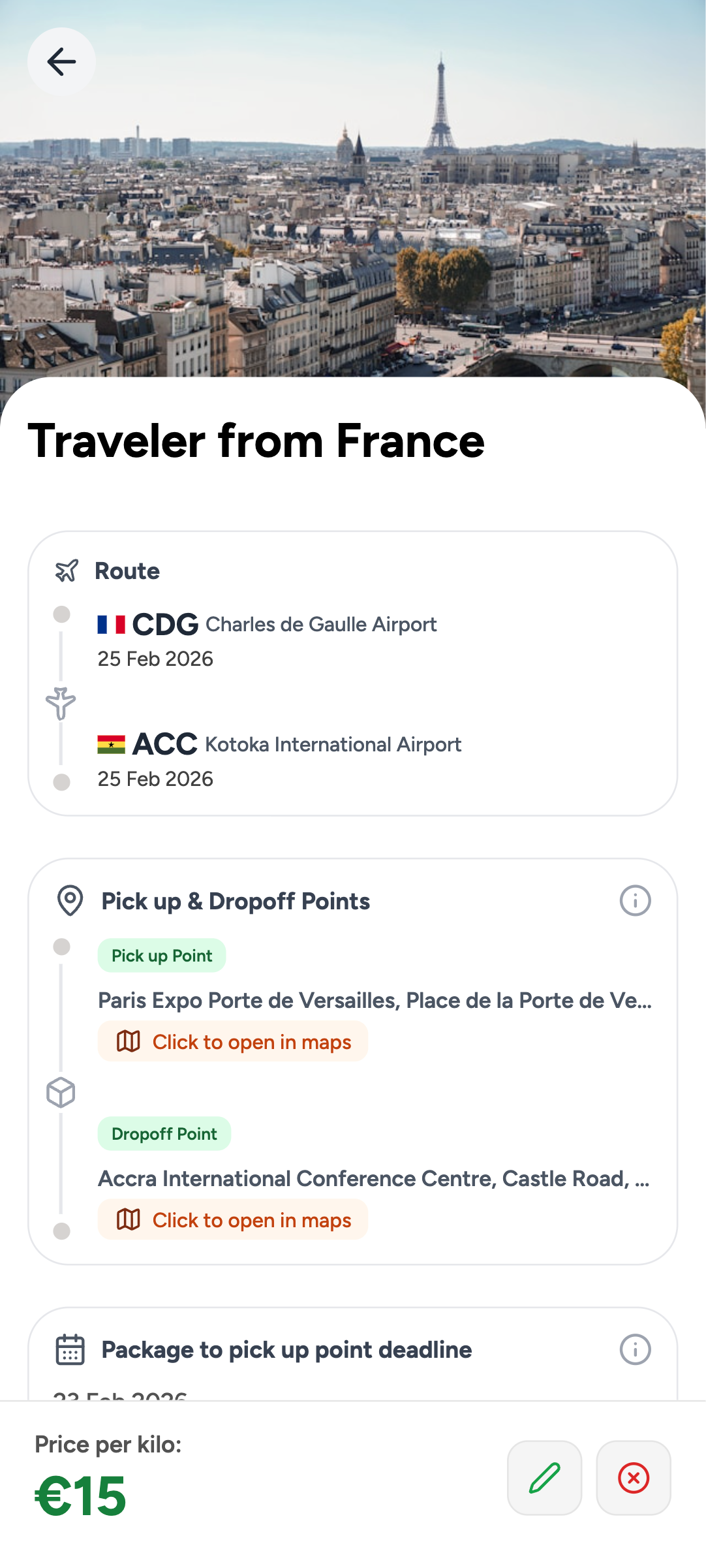Tap the Accra International Conference Centre address

pyautogui.click(x=373, y=1179)
